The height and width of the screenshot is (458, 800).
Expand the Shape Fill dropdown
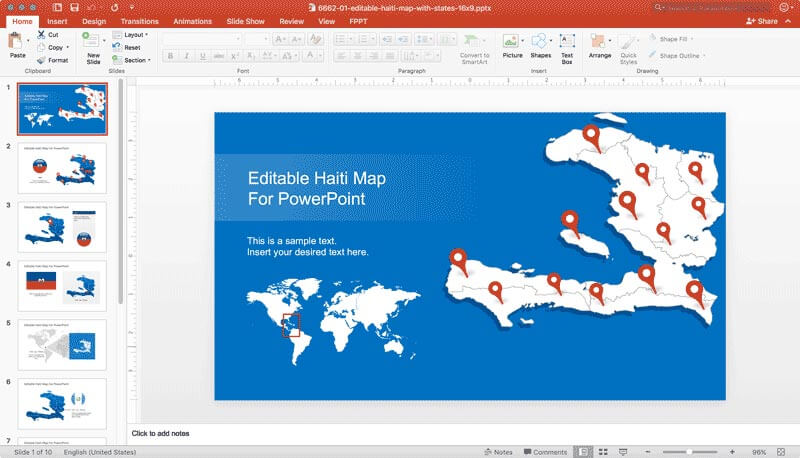pos(671,39)
